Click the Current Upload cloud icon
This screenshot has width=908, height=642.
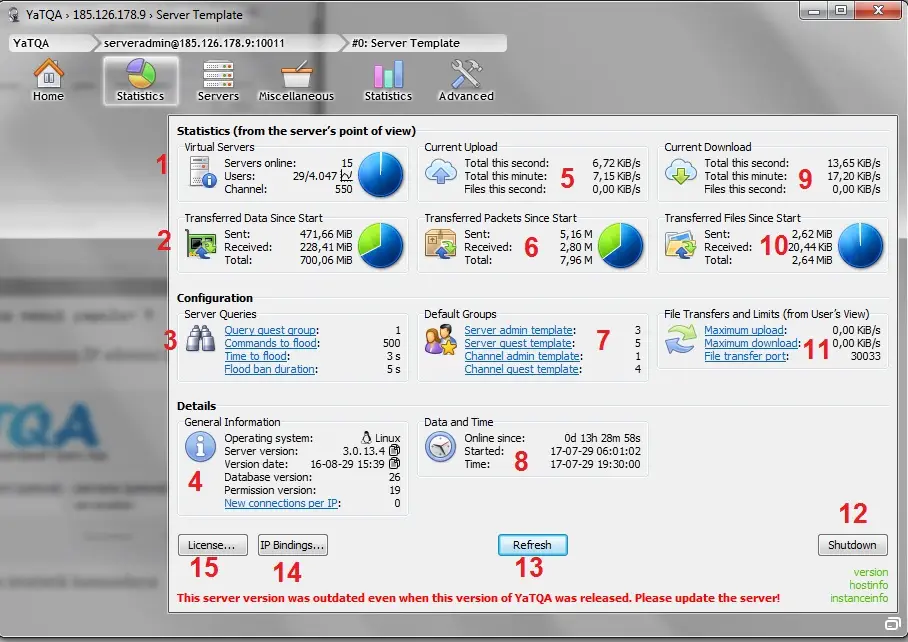[441, 171]
